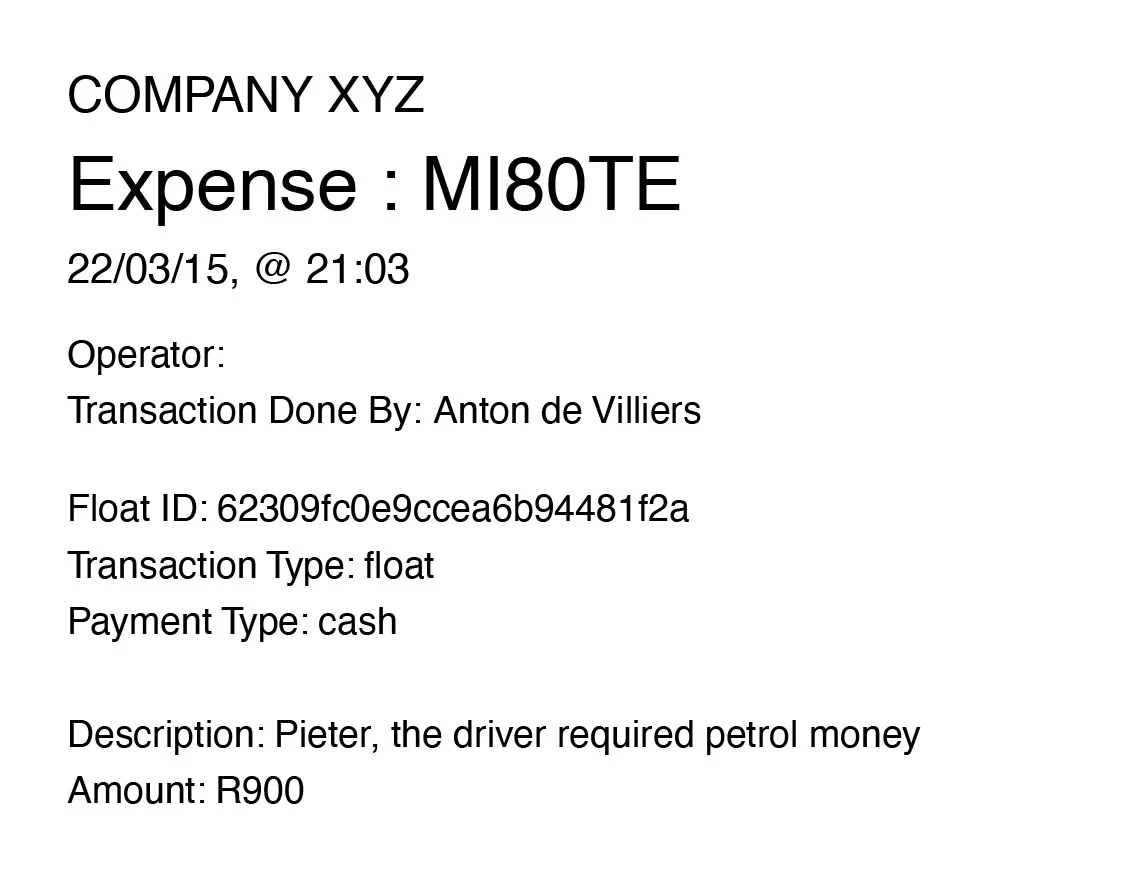This screenshot has height=892, width=1133.
Task: Select the expense code MI80TE
Action: (x=551, y=186)
